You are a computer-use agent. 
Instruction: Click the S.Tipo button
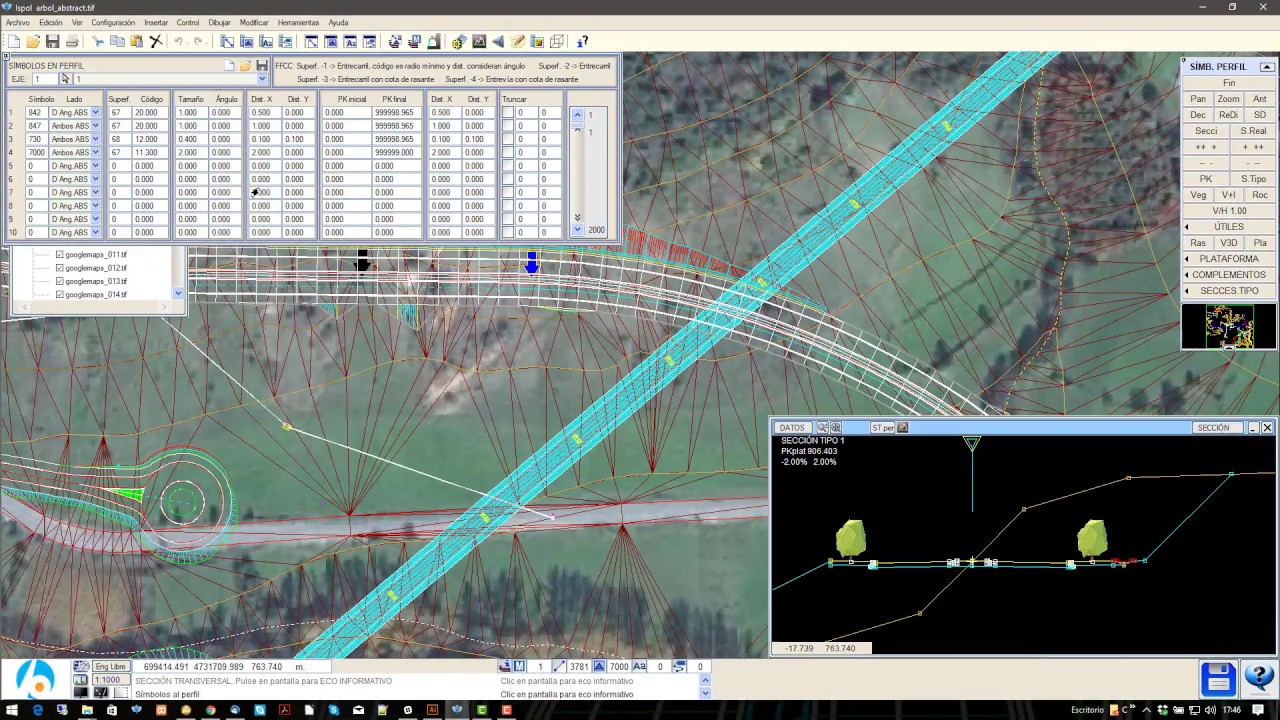click(x=1253, y=179)
